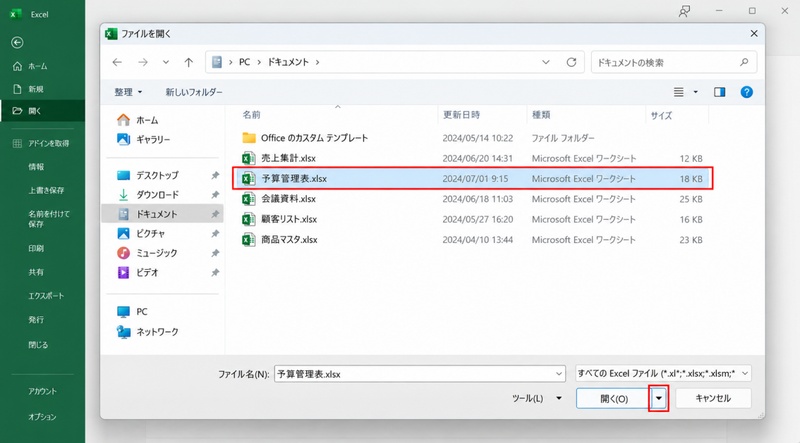Select ピクチャ in navigation pane
Viewport: 800px width, 443px height.
click(162, 233)
